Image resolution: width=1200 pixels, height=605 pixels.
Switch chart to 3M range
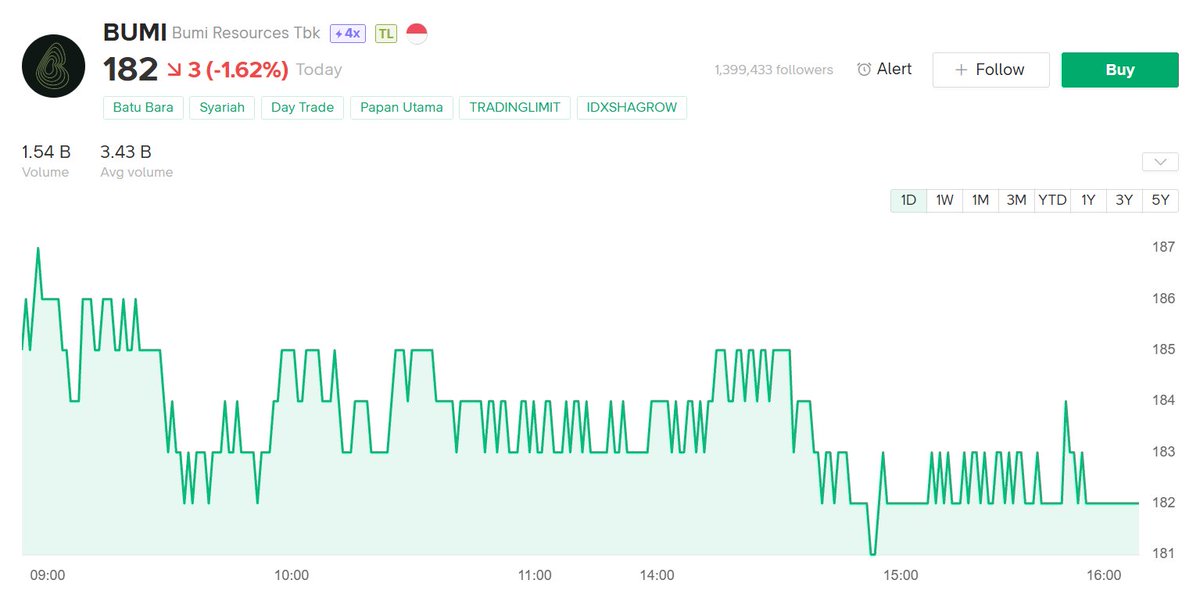(x=1016, y=200)
